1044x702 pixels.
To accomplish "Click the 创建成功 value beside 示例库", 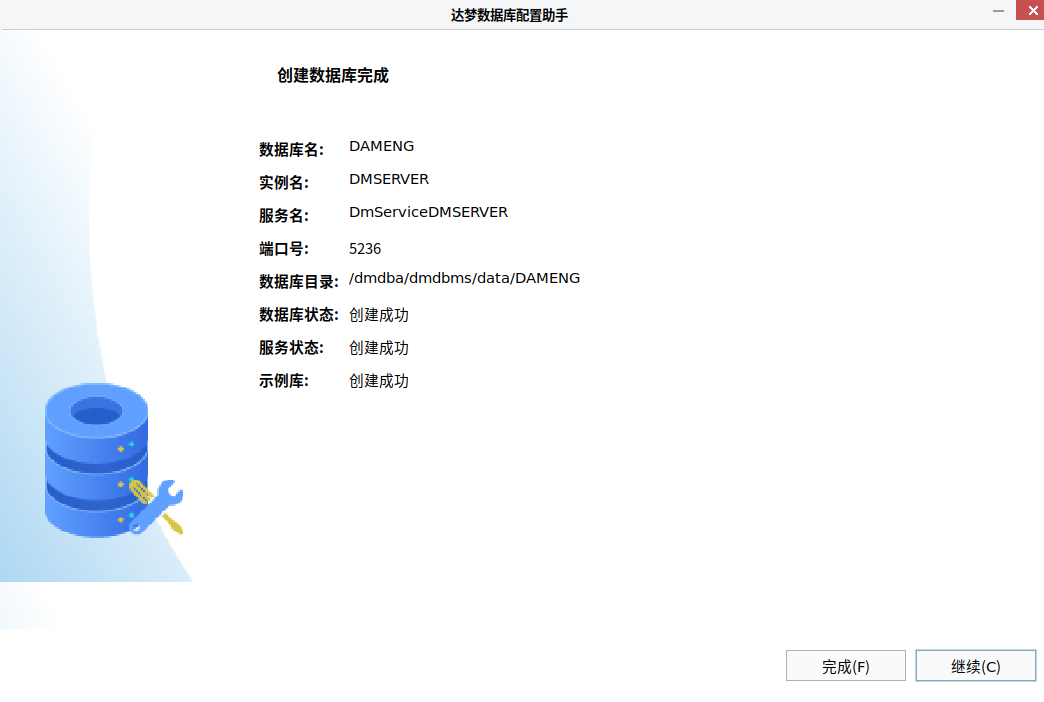I will click(379, 381).
